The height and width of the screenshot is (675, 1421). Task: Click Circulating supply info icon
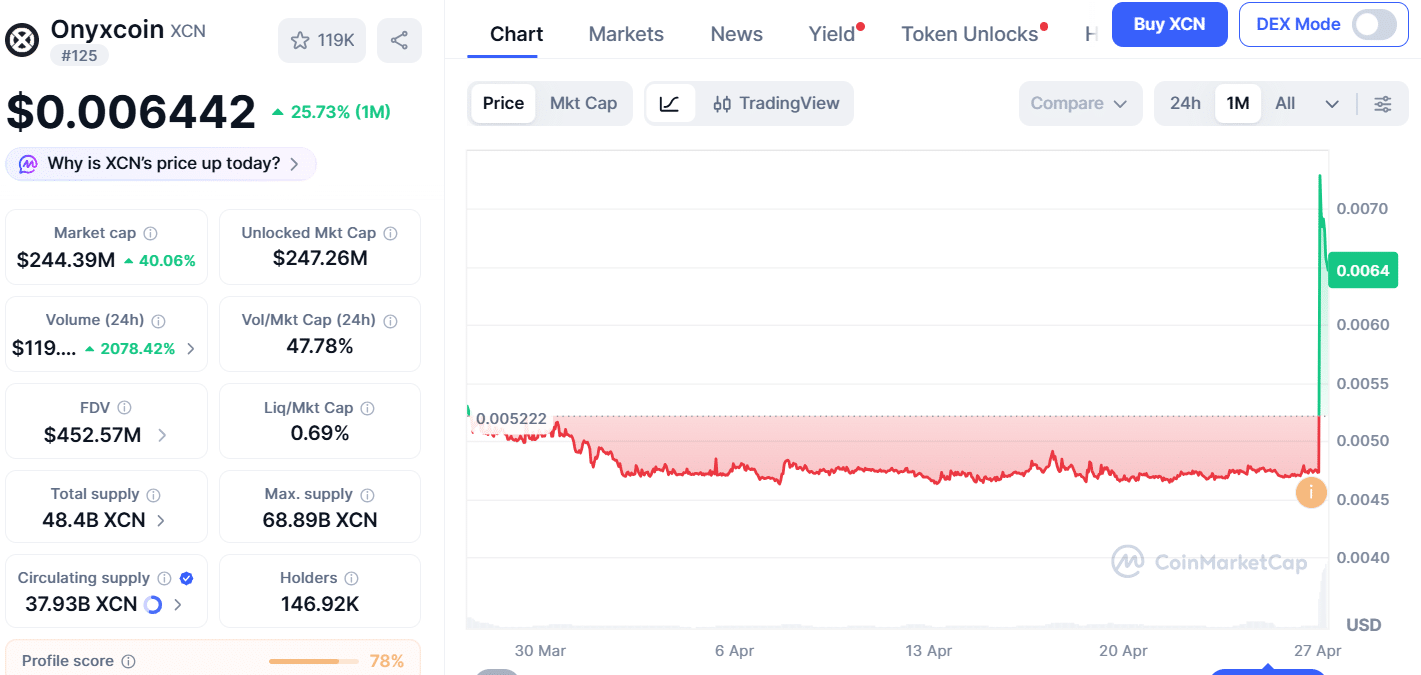coord(164,578)
